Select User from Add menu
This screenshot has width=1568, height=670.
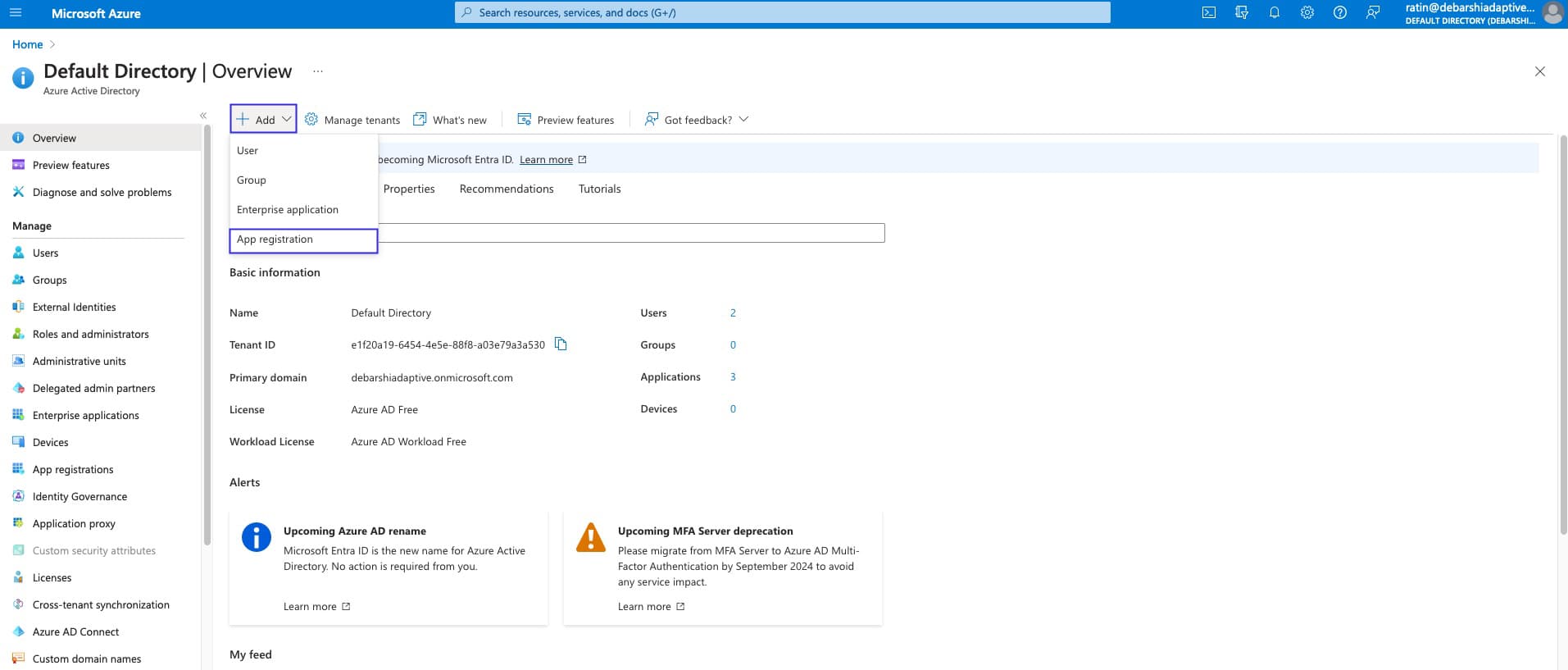click(303, 150)
